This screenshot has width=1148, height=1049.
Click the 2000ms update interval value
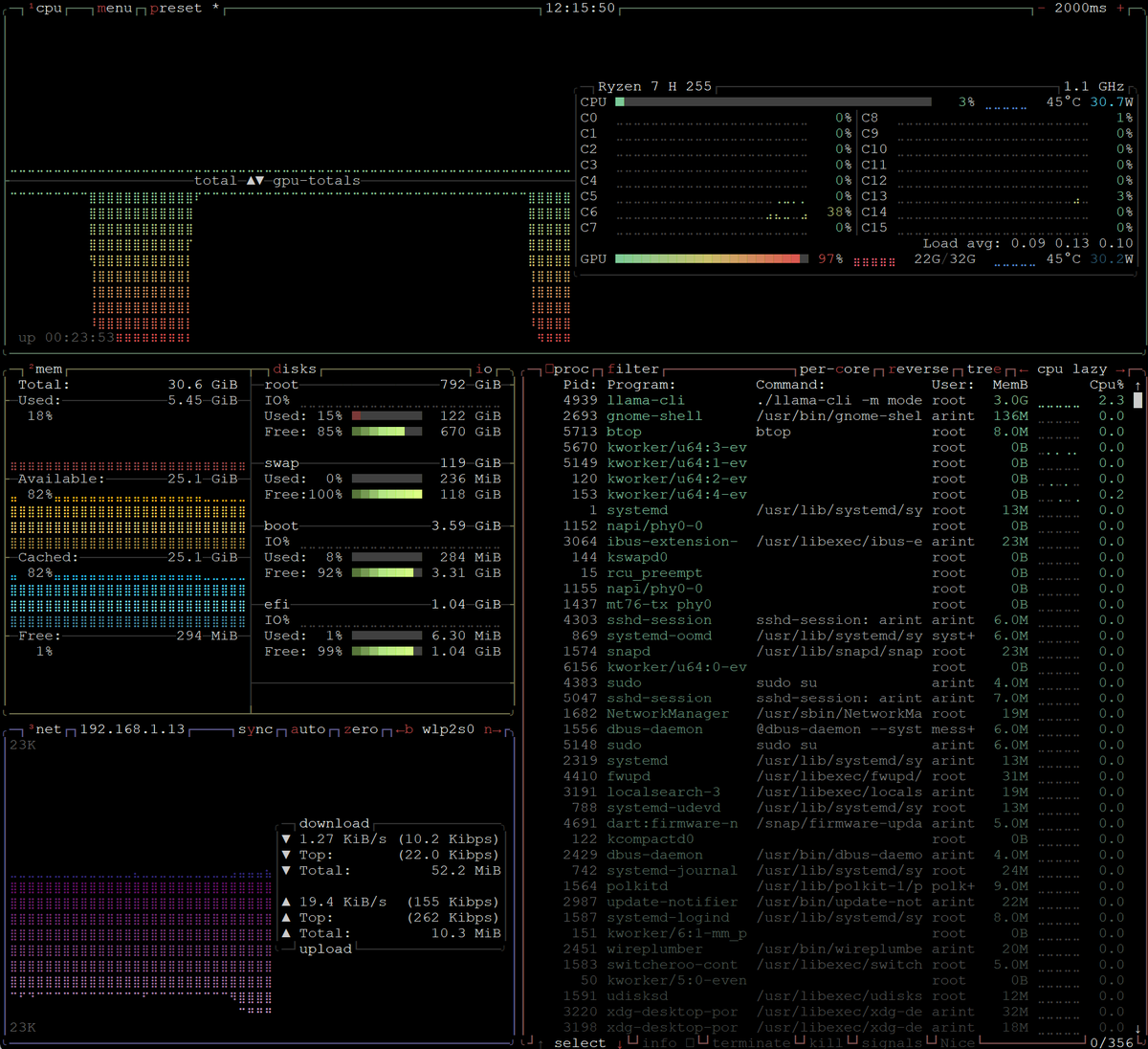[1080, 9]
